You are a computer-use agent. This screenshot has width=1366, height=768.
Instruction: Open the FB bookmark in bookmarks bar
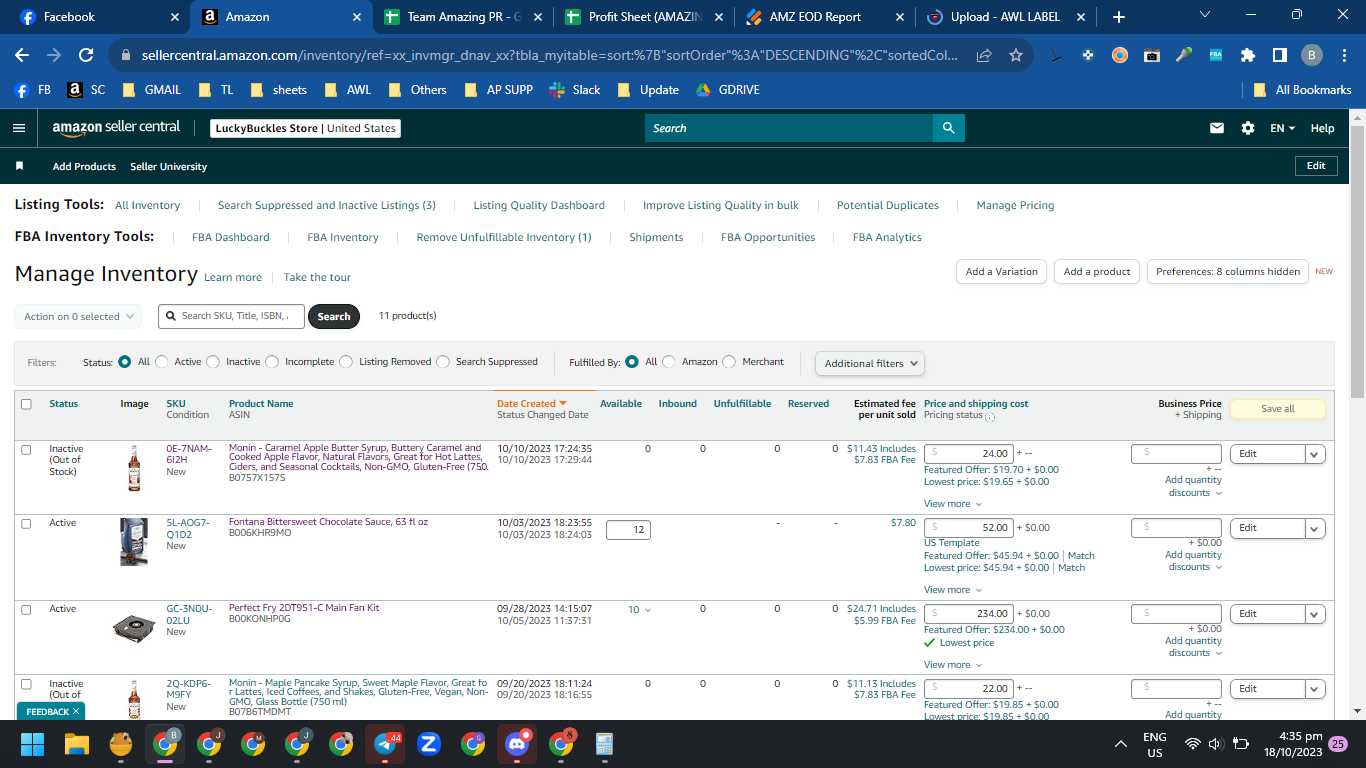pyautogui.click(x=33, y=90)
